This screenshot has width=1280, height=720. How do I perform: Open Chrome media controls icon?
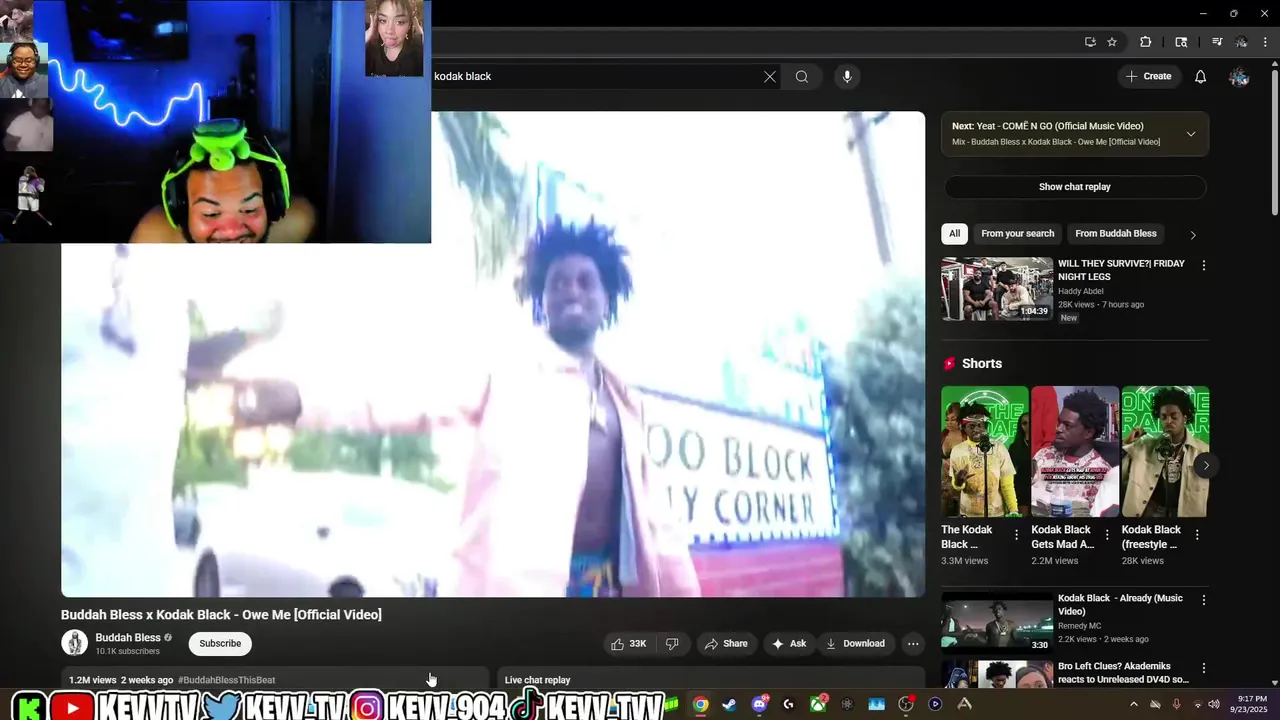point(1217,42)
